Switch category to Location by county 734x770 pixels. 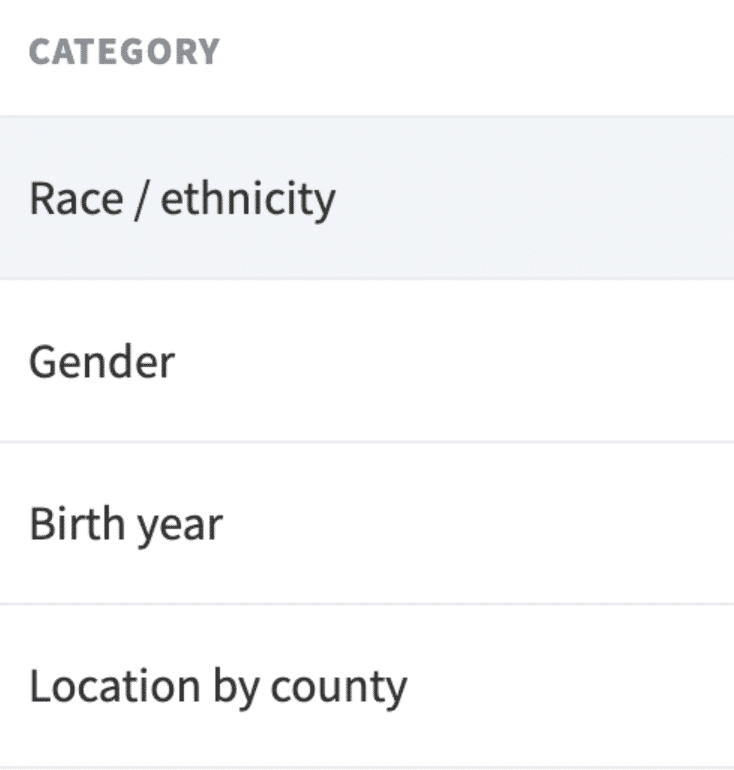click(367, 686)
